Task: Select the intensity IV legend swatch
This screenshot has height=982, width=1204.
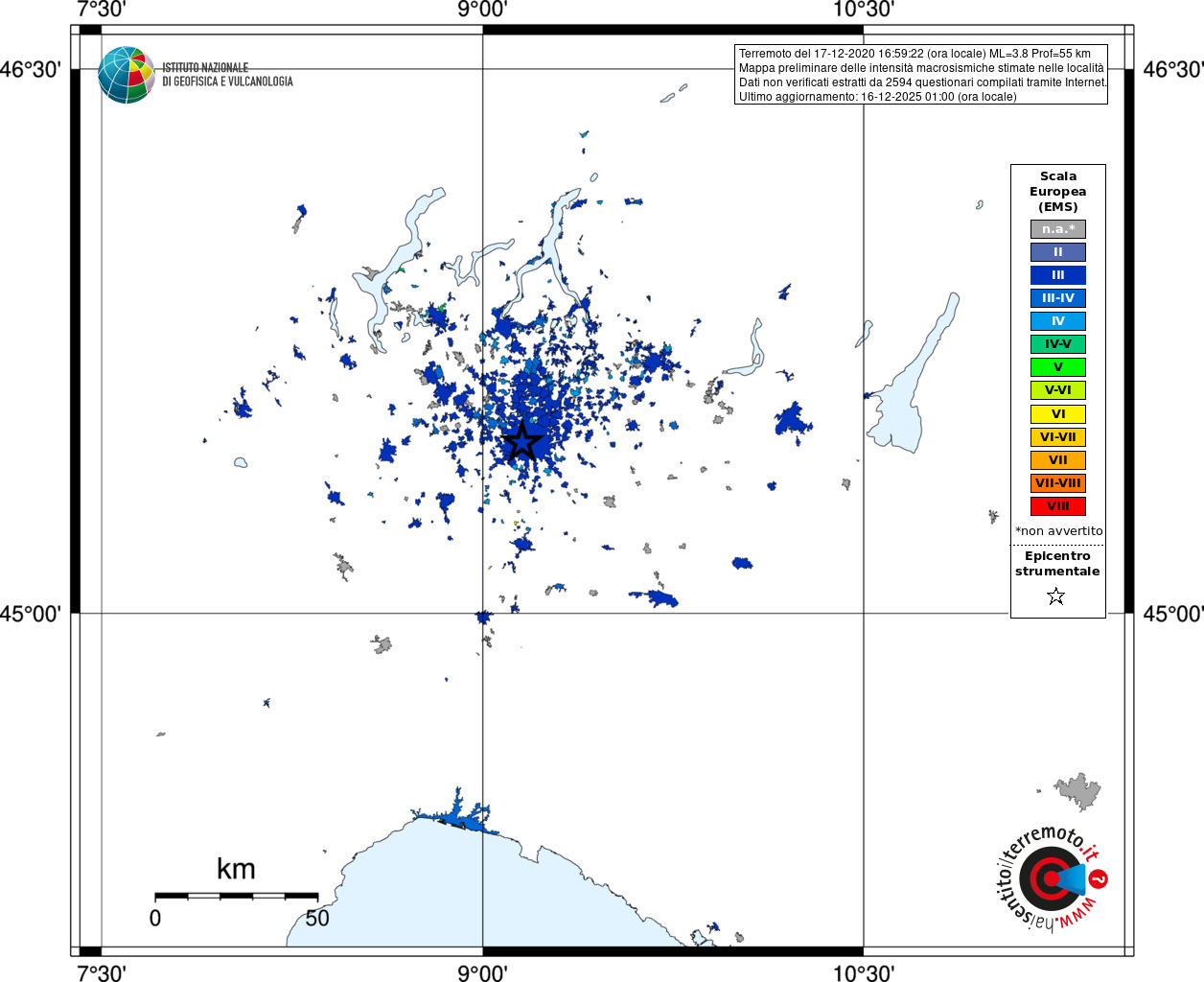Action: [x=1058, y=321]
